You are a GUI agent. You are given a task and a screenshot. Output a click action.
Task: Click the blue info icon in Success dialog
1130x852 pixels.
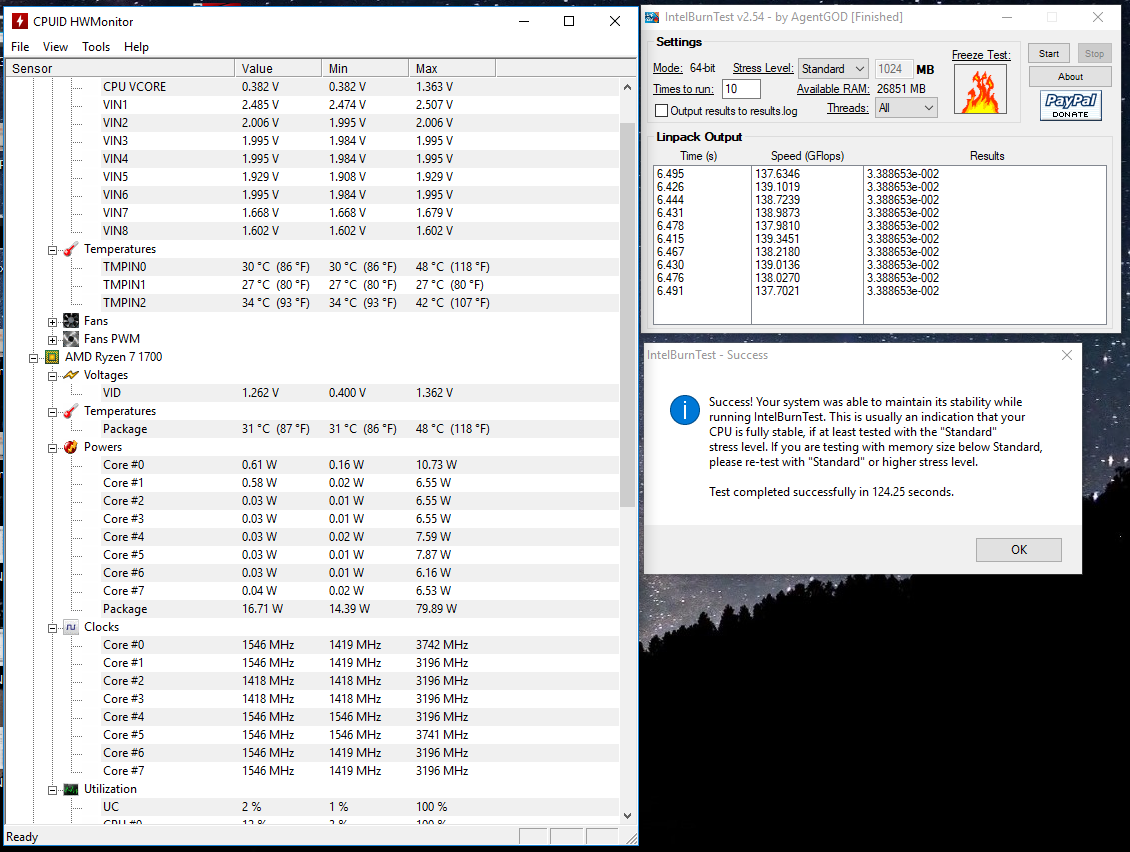685,409
